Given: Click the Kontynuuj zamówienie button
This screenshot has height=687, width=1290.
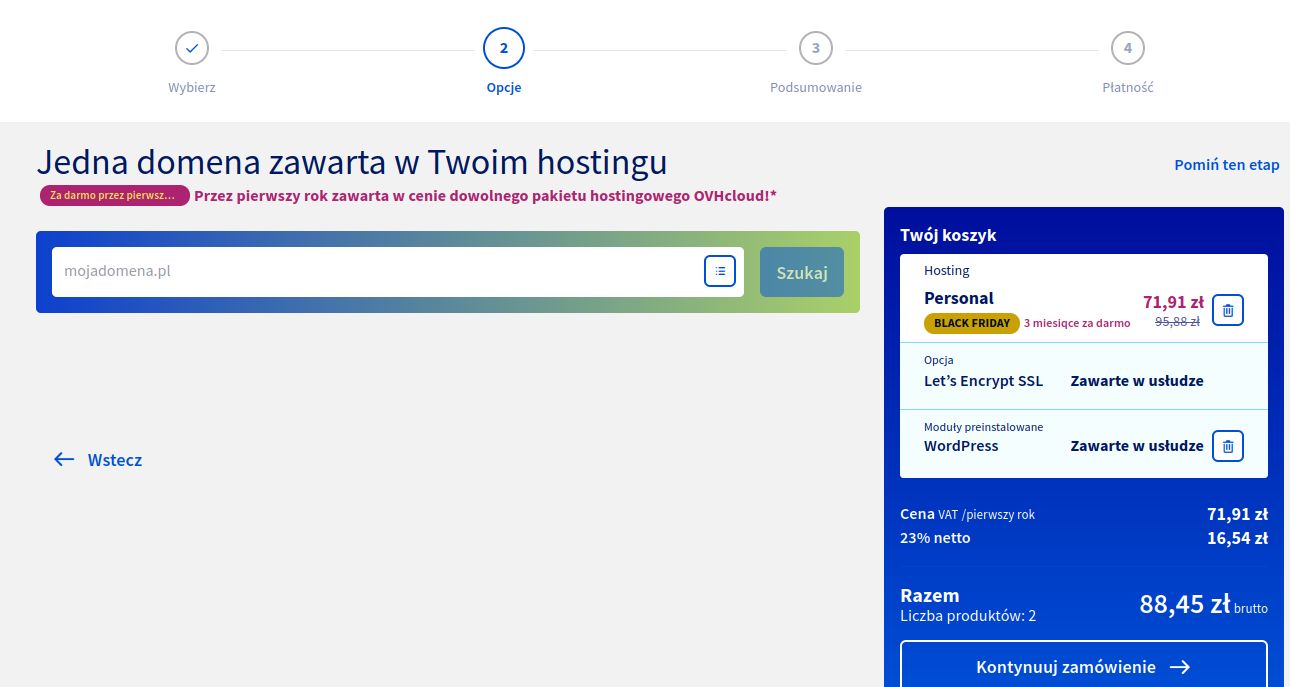Looking at the screenshot, I should [x=1084, y=667].
